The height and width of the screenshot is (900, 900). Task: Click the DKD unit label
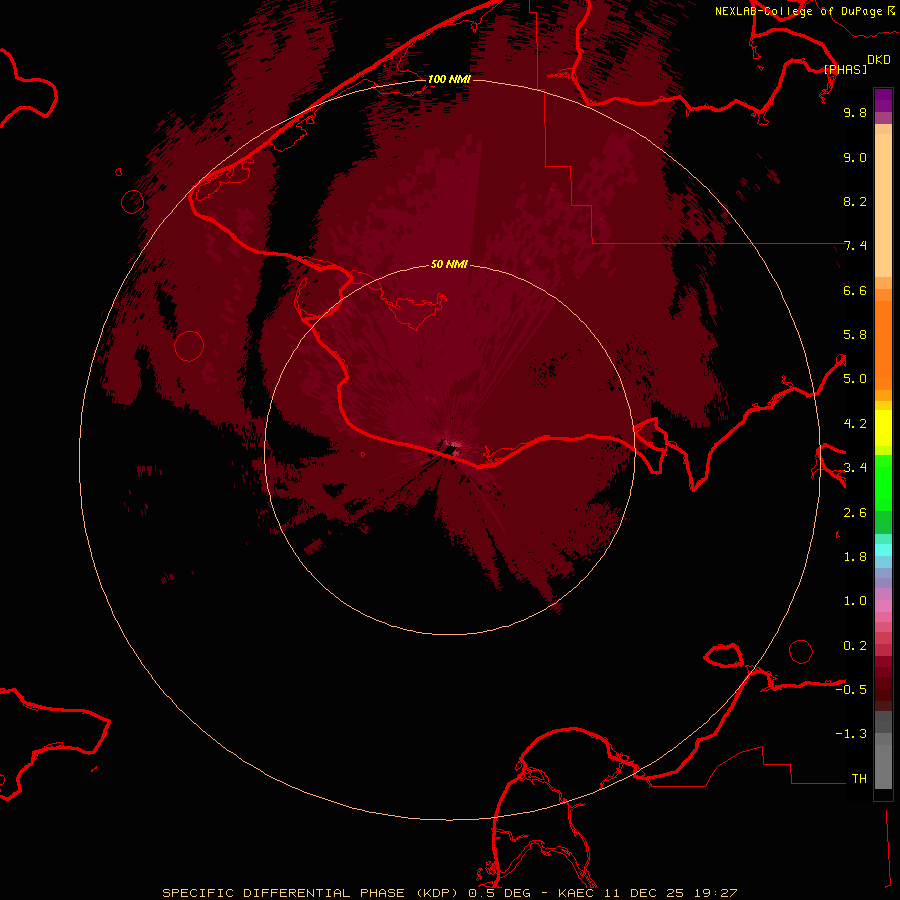tap(879, 60)
